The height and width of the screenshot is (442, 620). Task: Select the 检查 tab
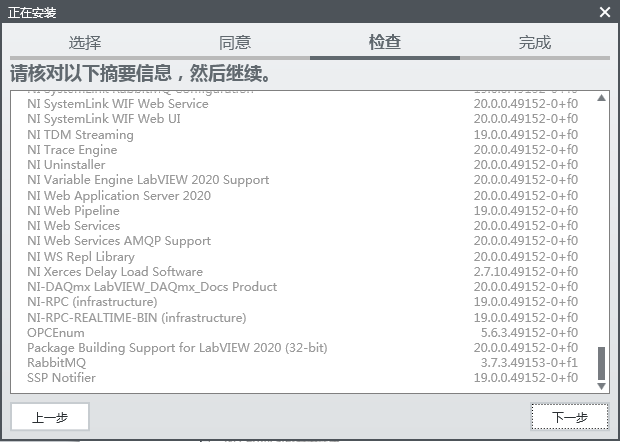tap(385, 43)
